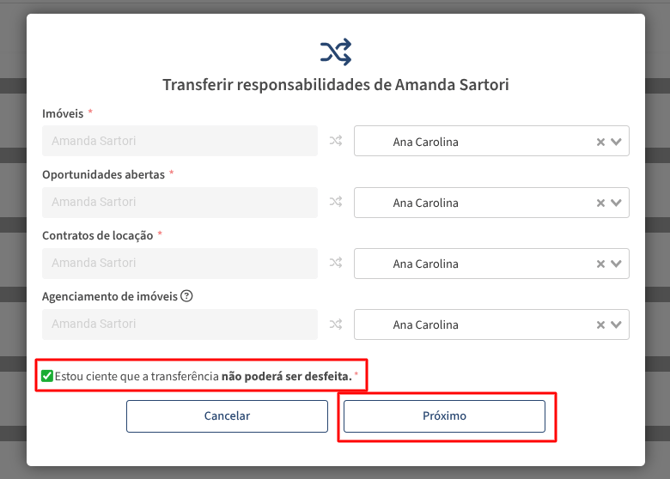The width and height of the screenshot is (670, 479).
Task: Click the 'não poderá ser desfeita' confirmation text
Action: pyautogui.click(x=286, y=376)
